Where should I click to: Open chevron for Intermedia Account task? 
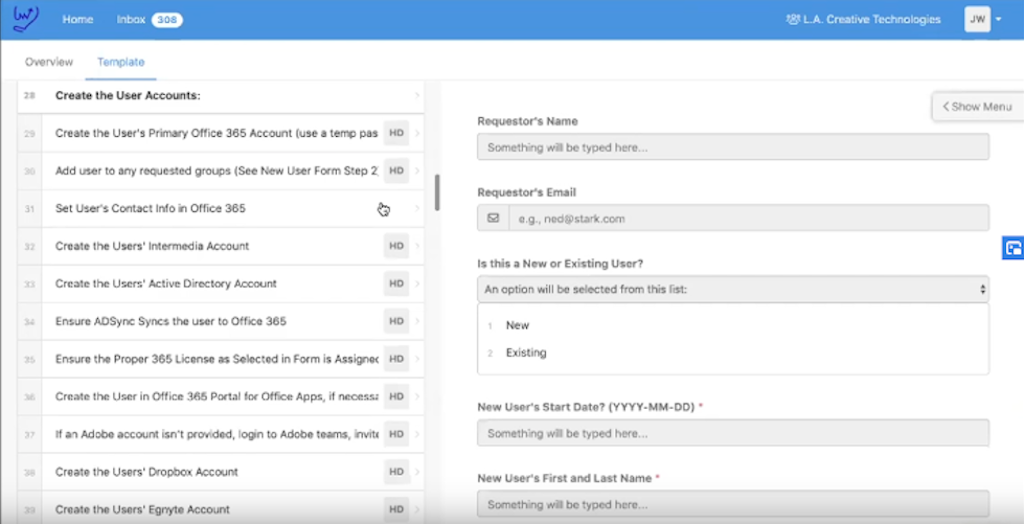click(417, 246)
